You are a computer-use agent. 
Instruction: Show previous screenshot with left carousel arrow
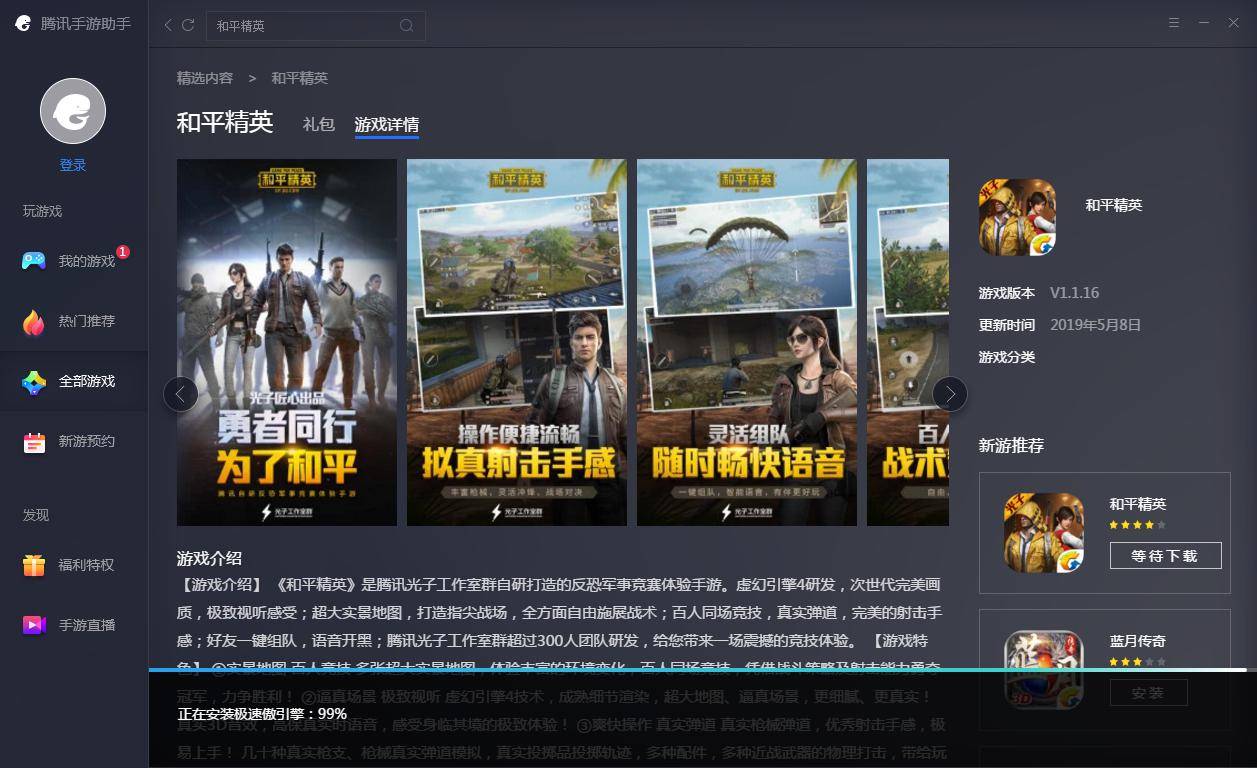[180, 394]
